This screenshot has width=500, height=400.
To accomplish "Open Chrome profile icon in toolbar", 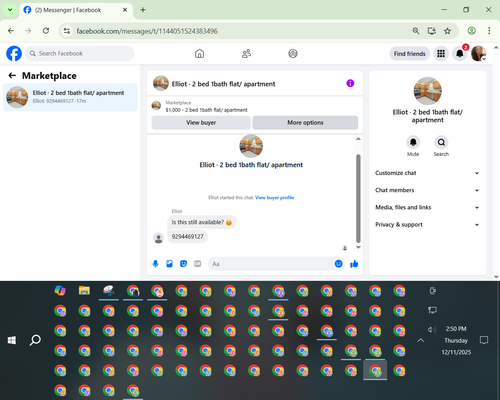I will pos(471,31).
